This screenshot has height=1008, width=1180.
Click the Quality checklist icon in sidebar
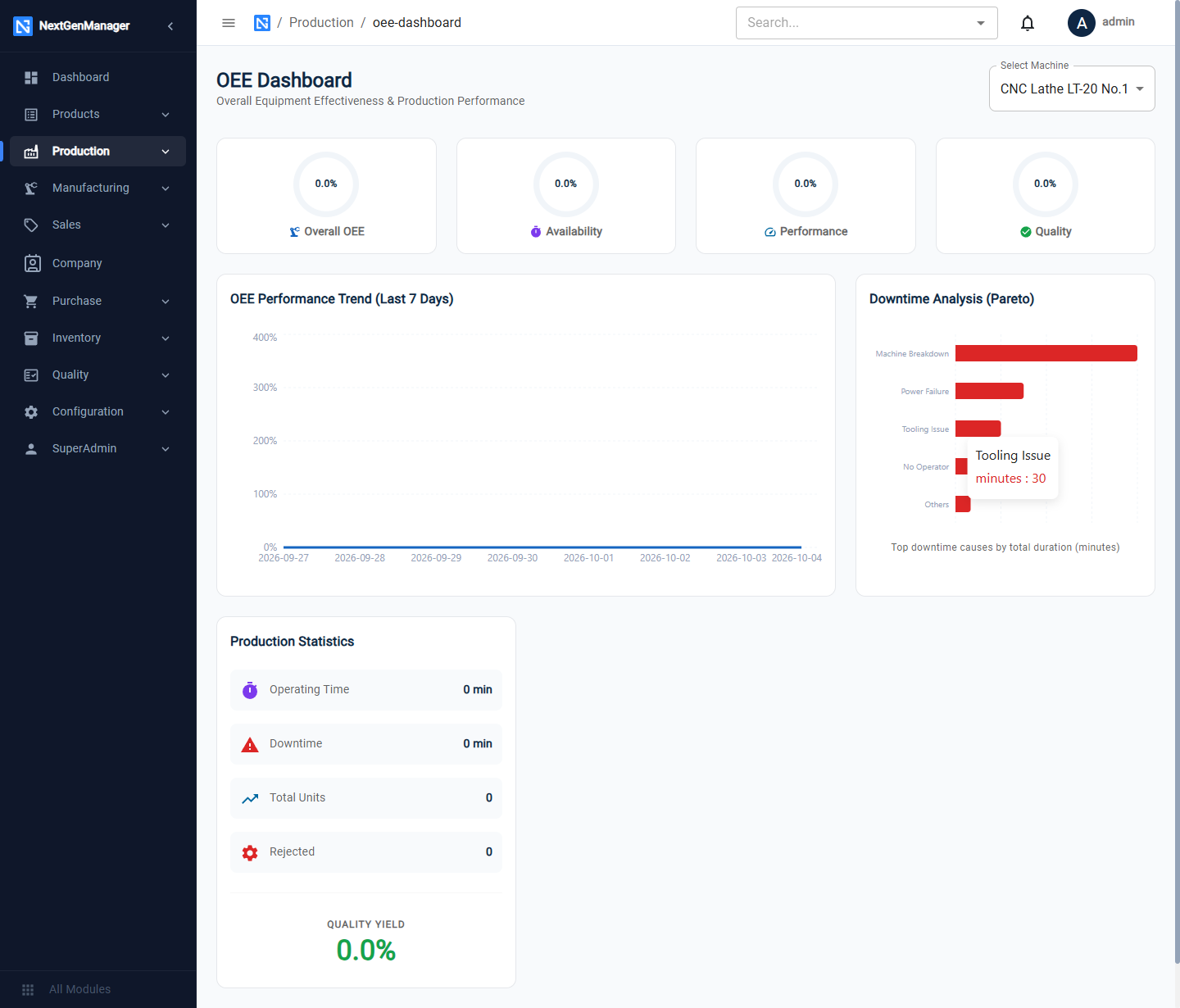[x=31, y=375]
